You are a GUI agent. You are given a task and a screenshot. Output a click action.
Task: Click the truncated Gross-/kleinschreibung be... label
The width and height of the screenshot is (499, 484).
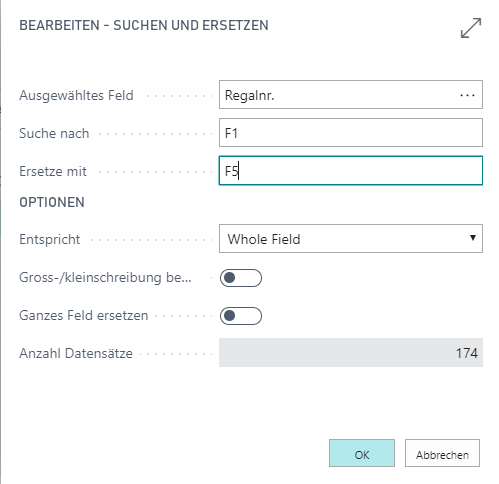[x=105, y=278]
